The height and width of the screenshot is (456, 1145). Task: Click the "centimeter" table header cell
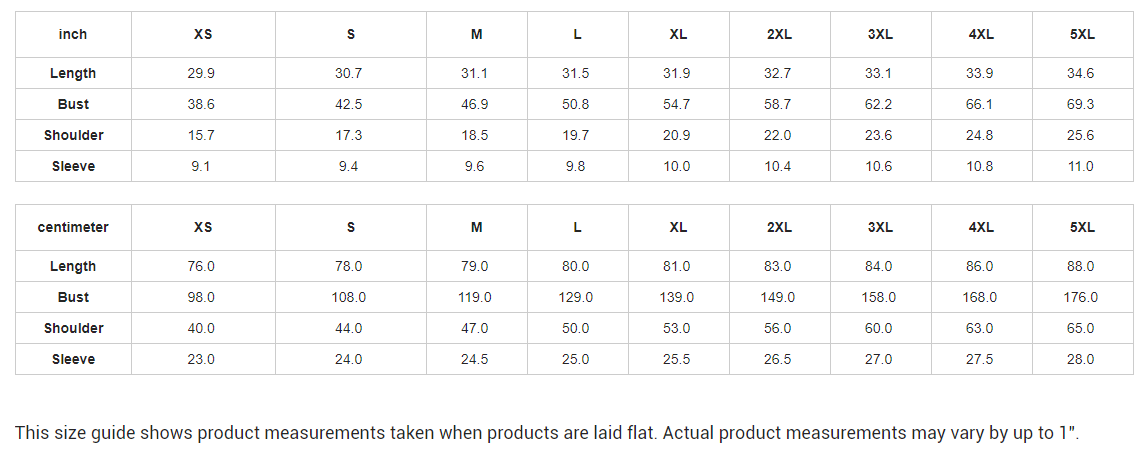click(x=73, y=227)
